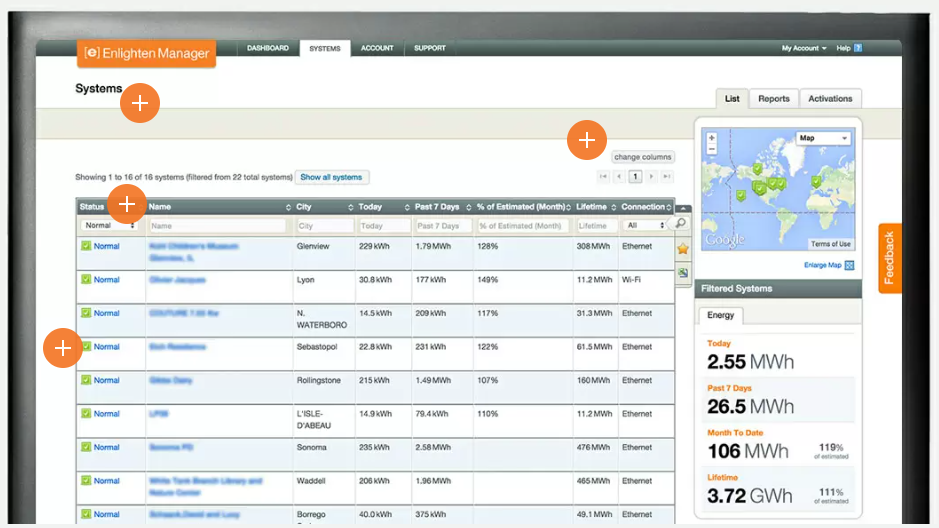Image resolution: width=939 pixels, height=528 pixels.
Task: Open the map Terms of Use link
Action: point(831,244)
